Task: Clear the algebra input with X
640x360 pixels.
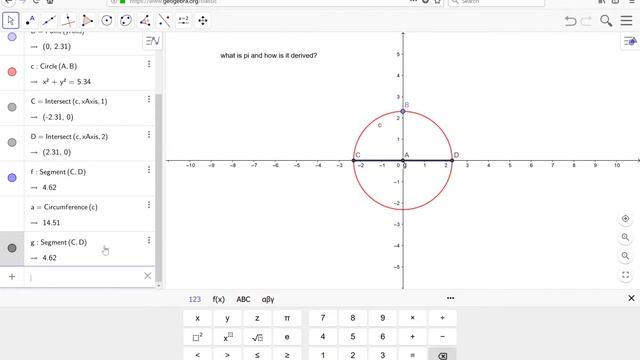Action: [x=148, y=276]
